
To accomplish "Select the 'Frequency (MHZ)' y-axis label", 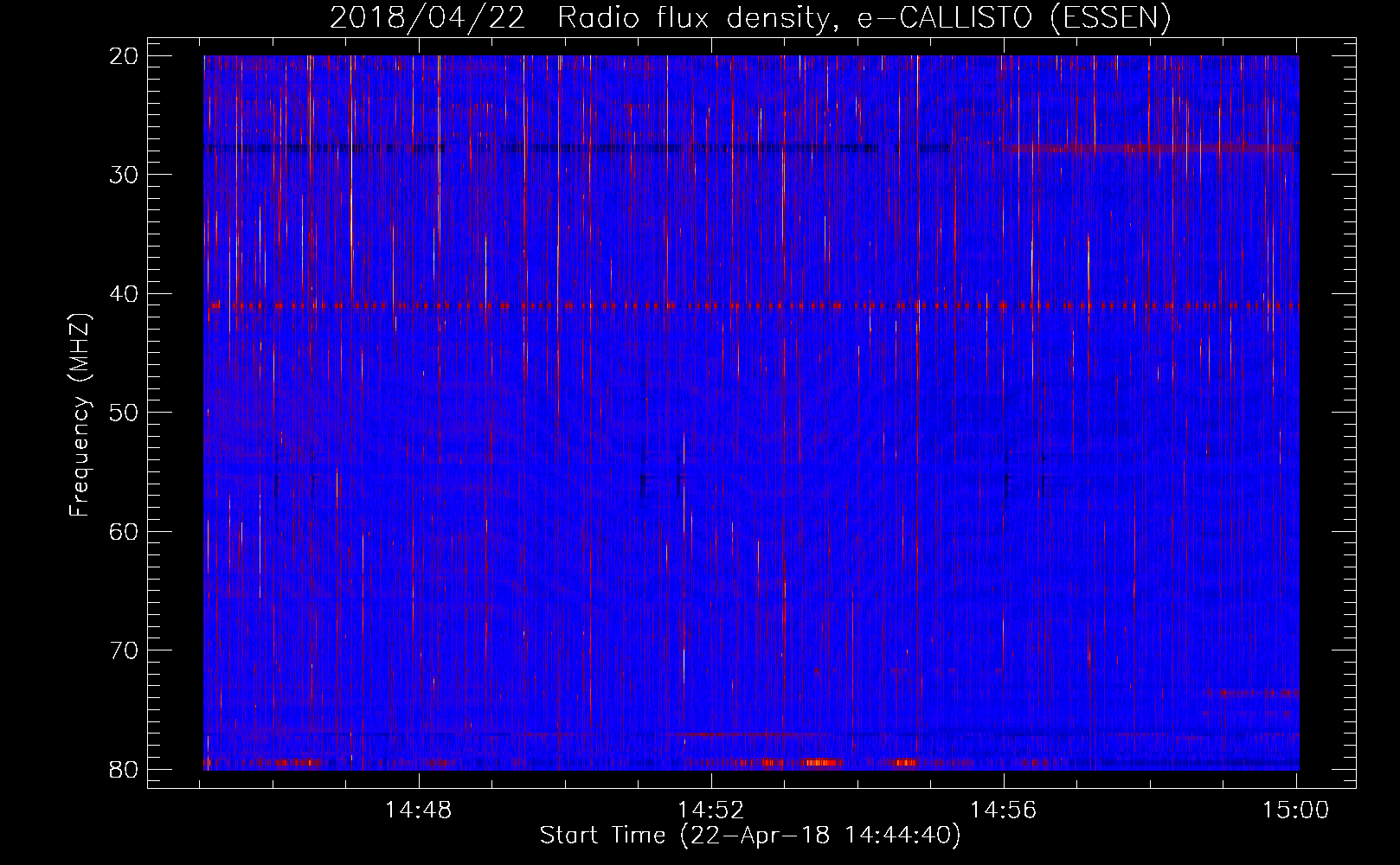I will click(x=80, y=414).
